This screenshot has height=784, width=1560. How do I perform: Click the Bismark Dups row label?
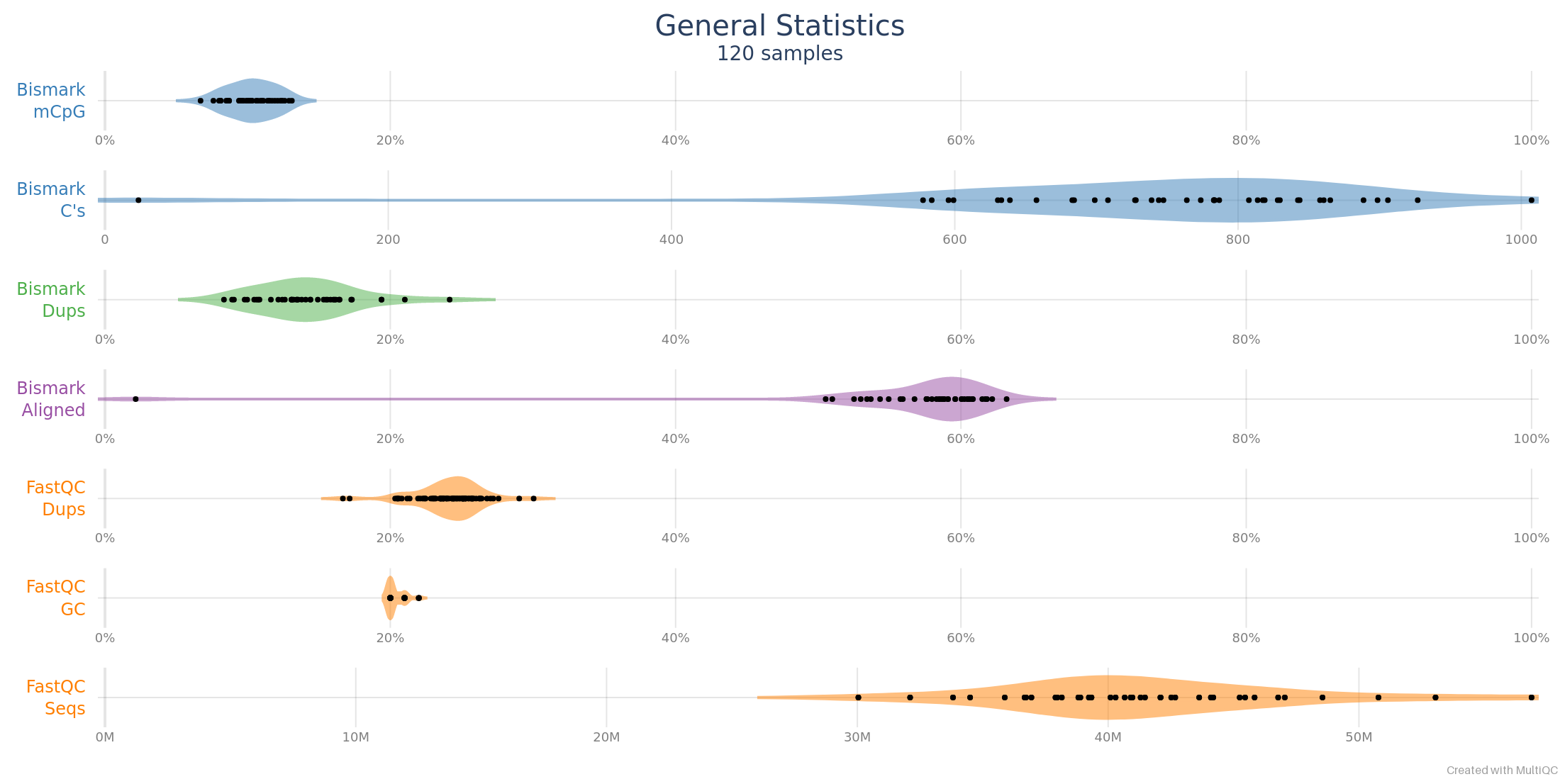51,300
